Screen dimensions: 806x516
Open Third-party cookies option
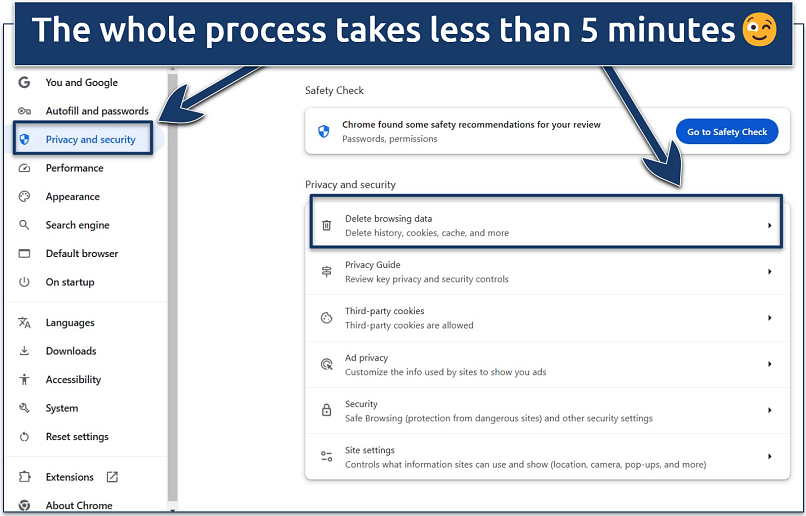[547, 318]
